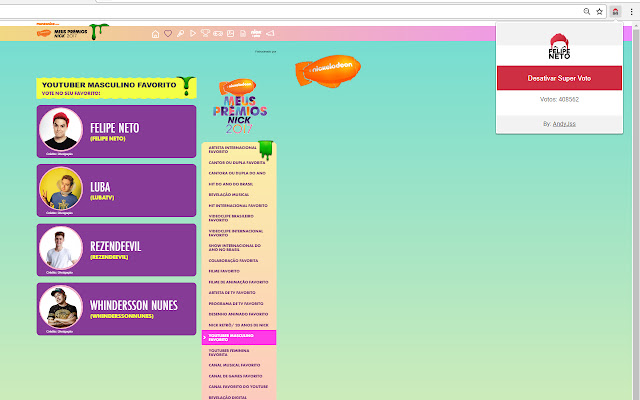Viewport: 640px width, 400px height.
Task: Vote for Felipe Neto card
Action: click(x=116, y=131)
